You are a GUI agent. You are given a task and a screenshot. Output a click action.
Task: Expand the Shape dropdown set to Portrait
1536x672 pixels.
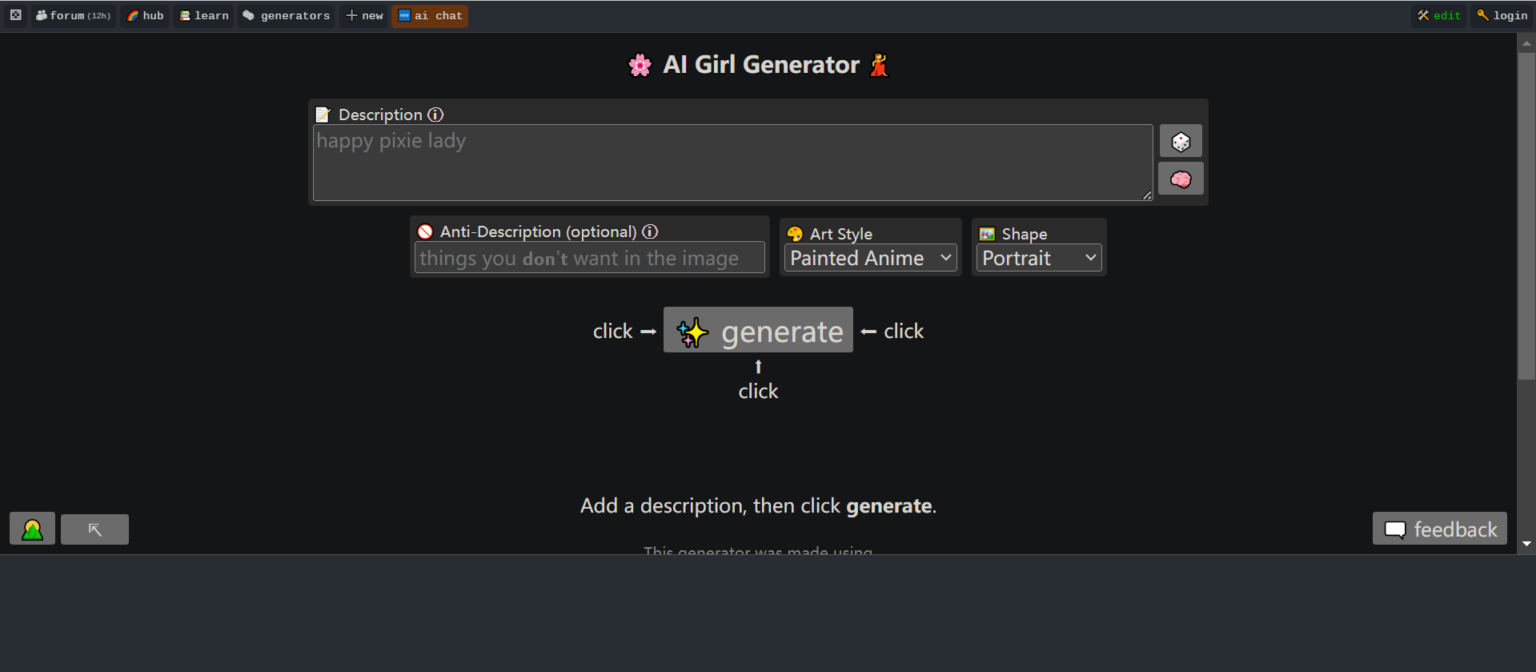click(1038, 258)
